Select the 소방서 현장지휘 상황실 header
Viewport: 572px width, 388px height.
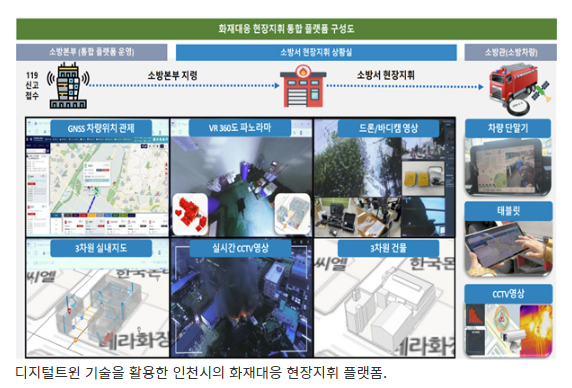point(316,53)
